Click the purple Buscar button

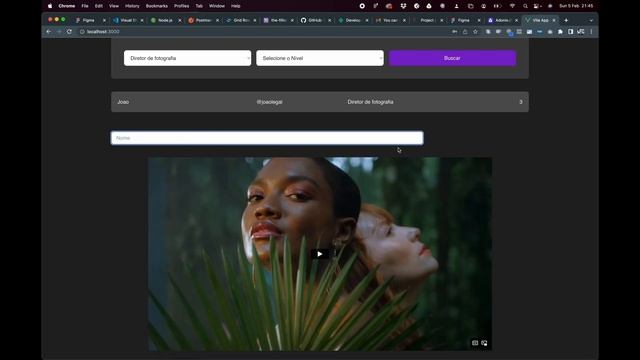(x=452, y=58)
